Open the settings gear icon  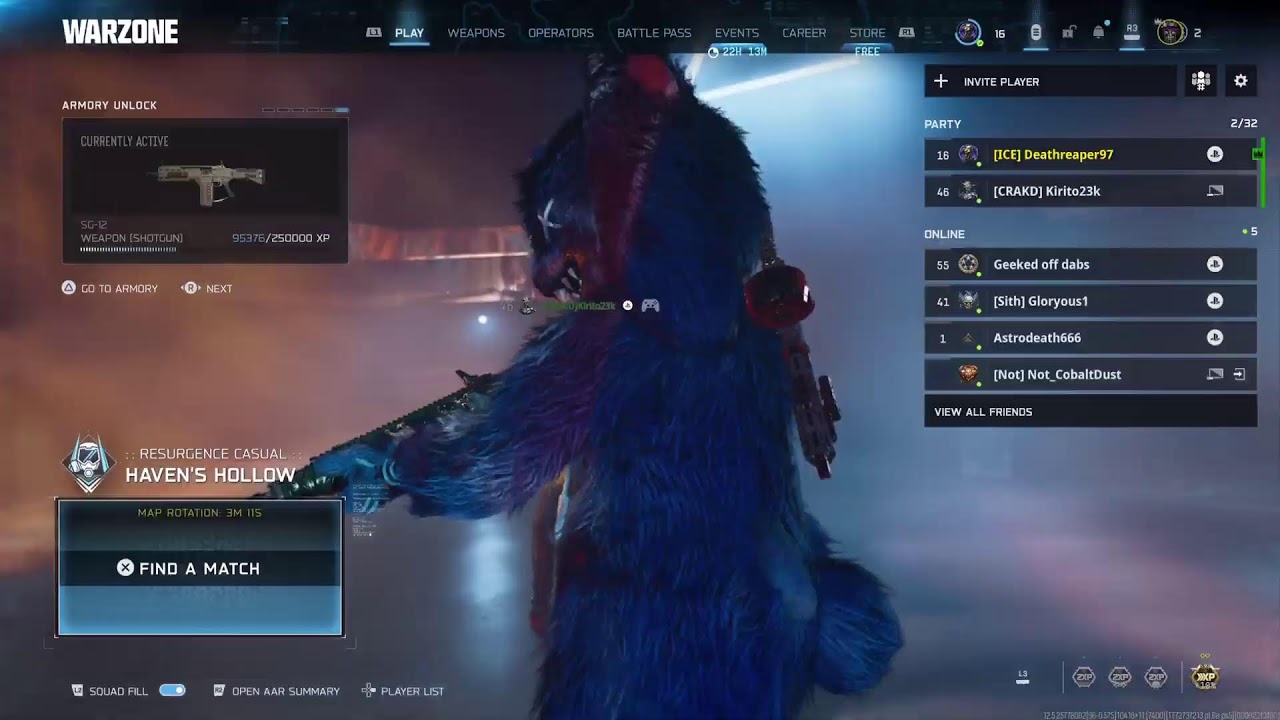[1241, 81]
